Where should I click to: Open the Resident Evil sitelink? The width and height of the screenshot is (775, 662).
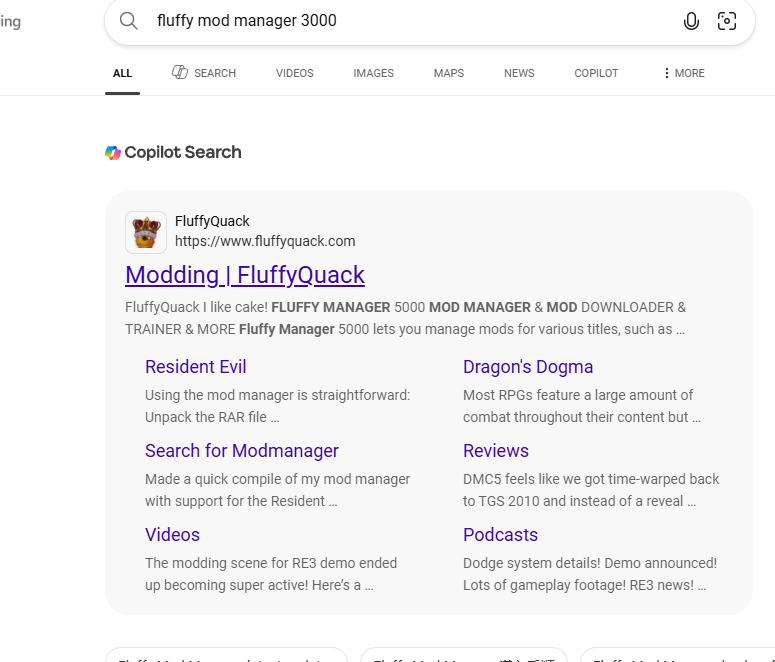196,367
